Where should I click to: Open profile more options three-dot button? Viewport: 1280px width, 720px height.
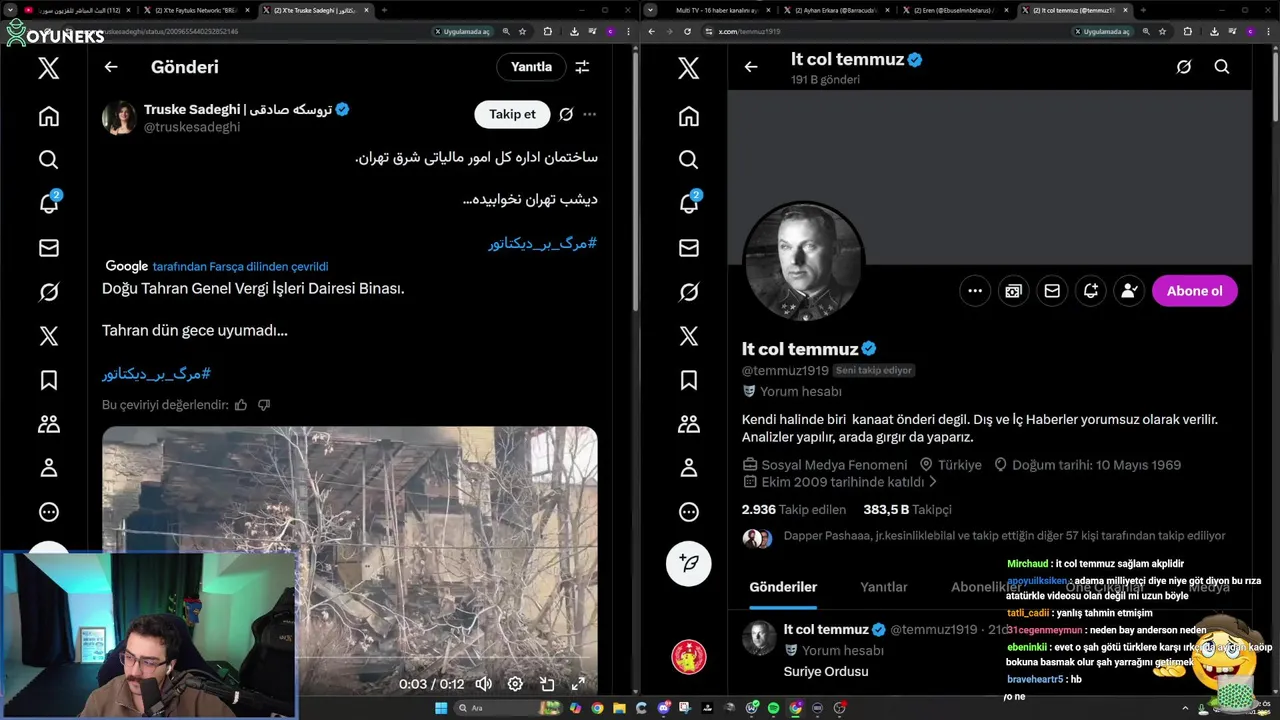pyautogui.click(x=975, y=291)
